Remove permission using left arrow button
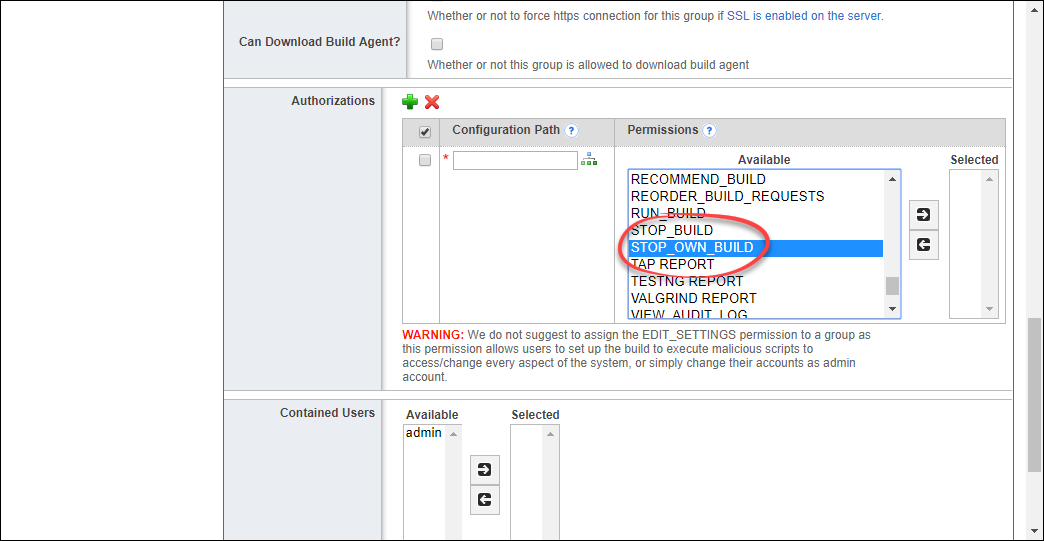 pyautogui.click(x=923, y=244)
